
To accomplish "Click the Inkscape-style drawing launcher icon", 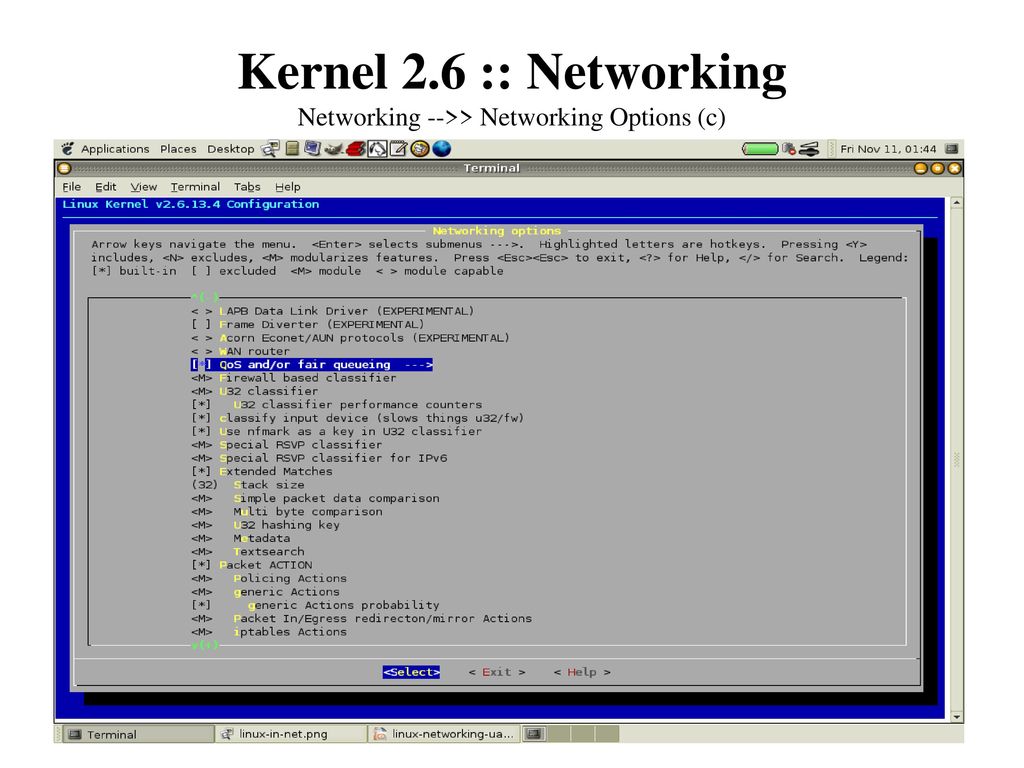I will [377, 149].
